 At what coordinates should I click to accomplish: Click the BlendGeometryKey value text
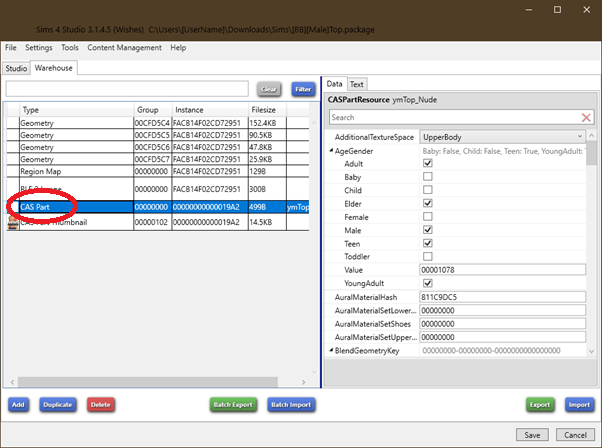click(491, 350)
